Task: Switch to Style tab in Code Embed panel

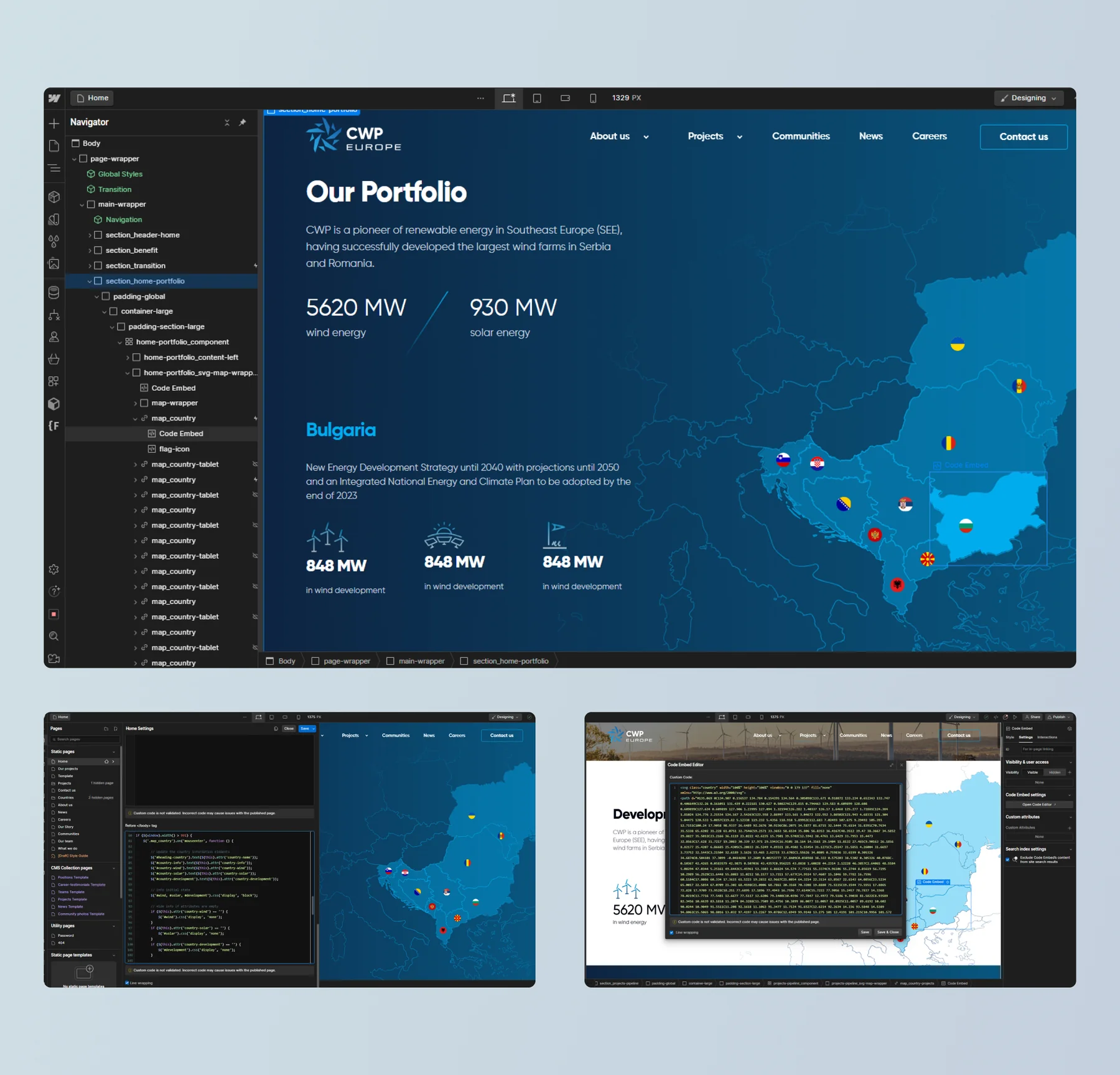Action: (x=1010, y=737)
